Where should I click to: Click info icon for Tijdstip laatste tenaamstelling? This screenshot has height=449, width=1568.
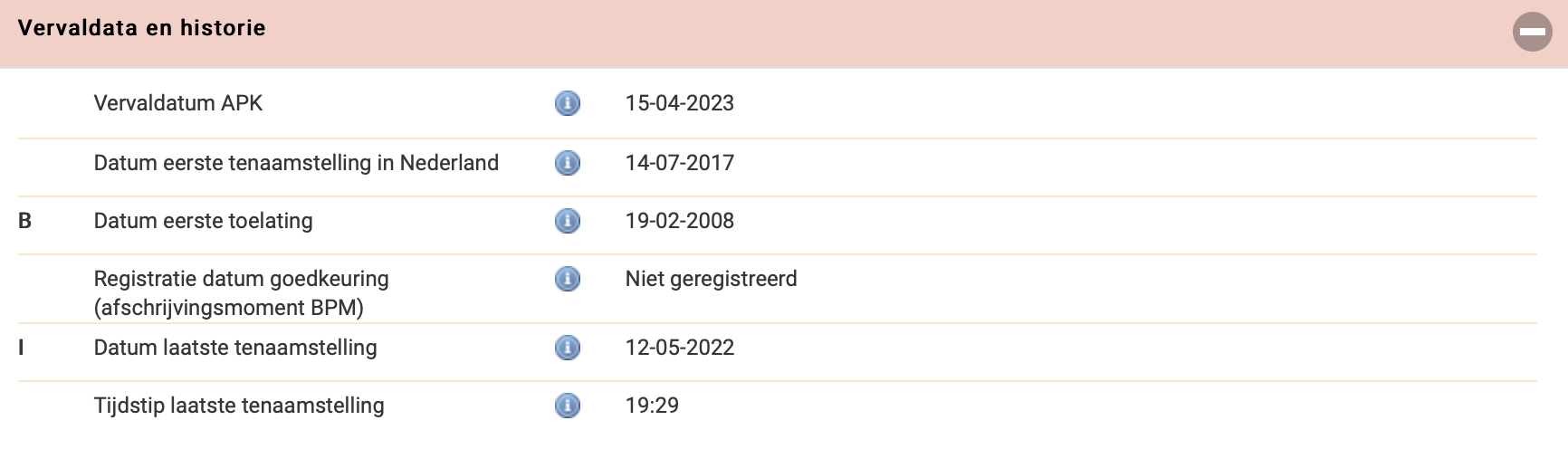567,406
